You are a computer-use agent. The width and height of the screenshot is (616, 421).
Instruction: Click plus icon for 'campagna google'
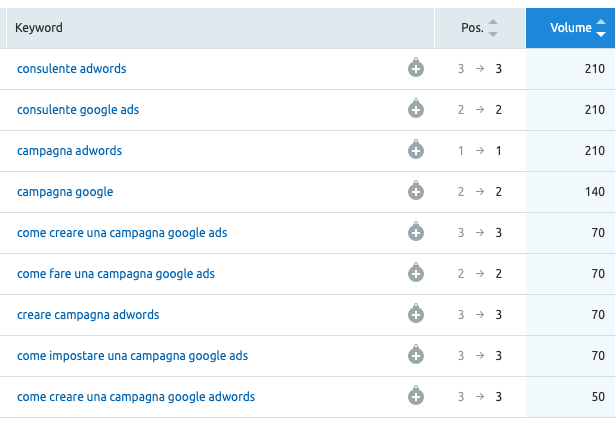point(416,190)
